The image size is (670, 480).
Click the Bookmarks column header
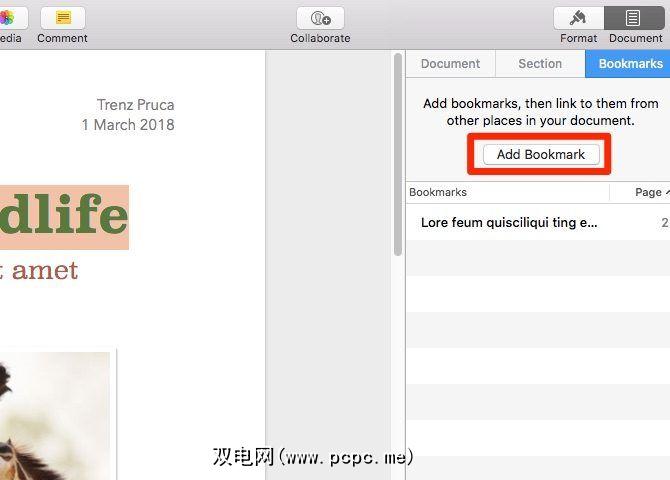(508, 192)
